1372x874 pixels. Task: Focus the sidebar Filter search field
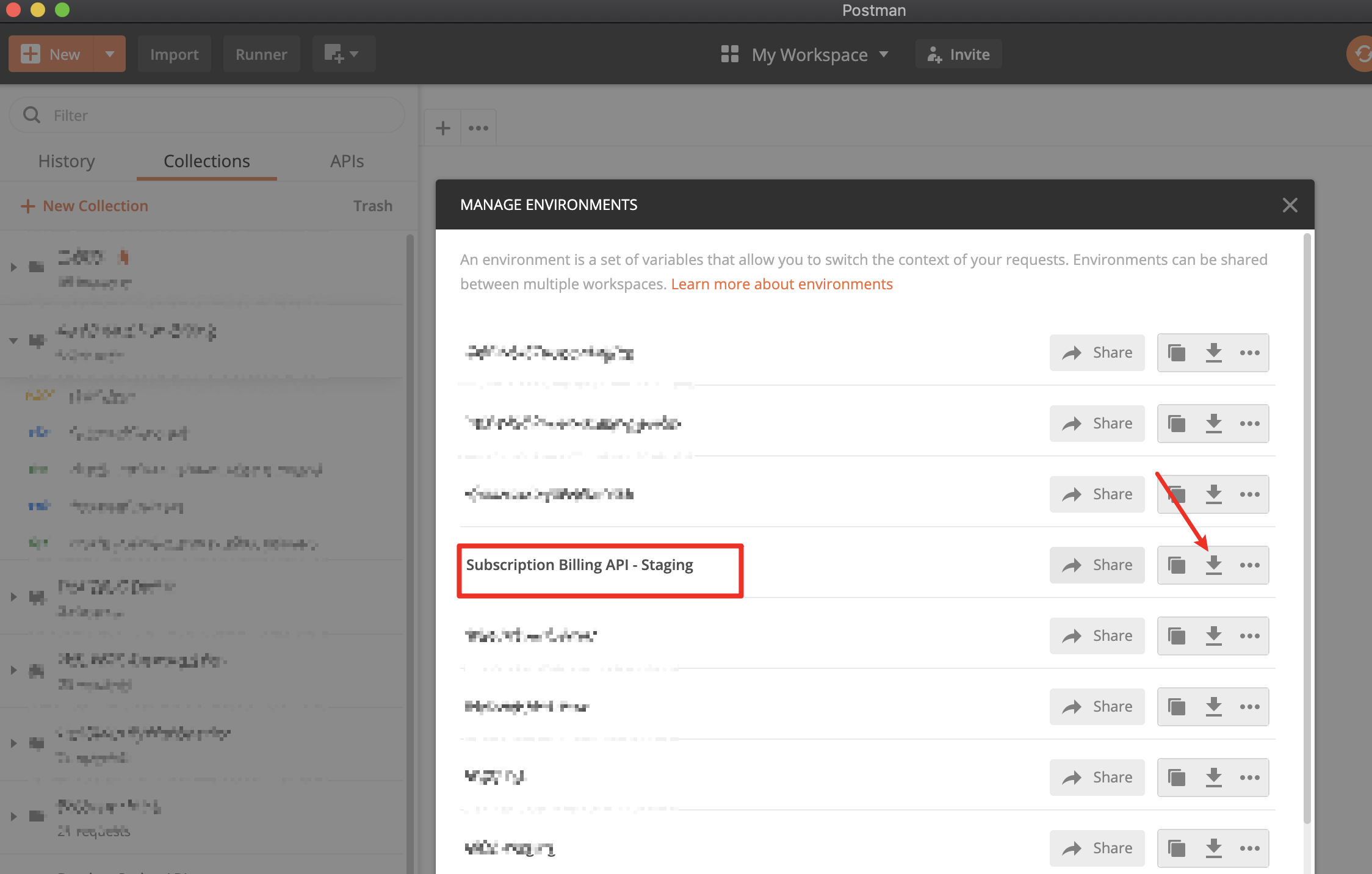tap(206, 115)
